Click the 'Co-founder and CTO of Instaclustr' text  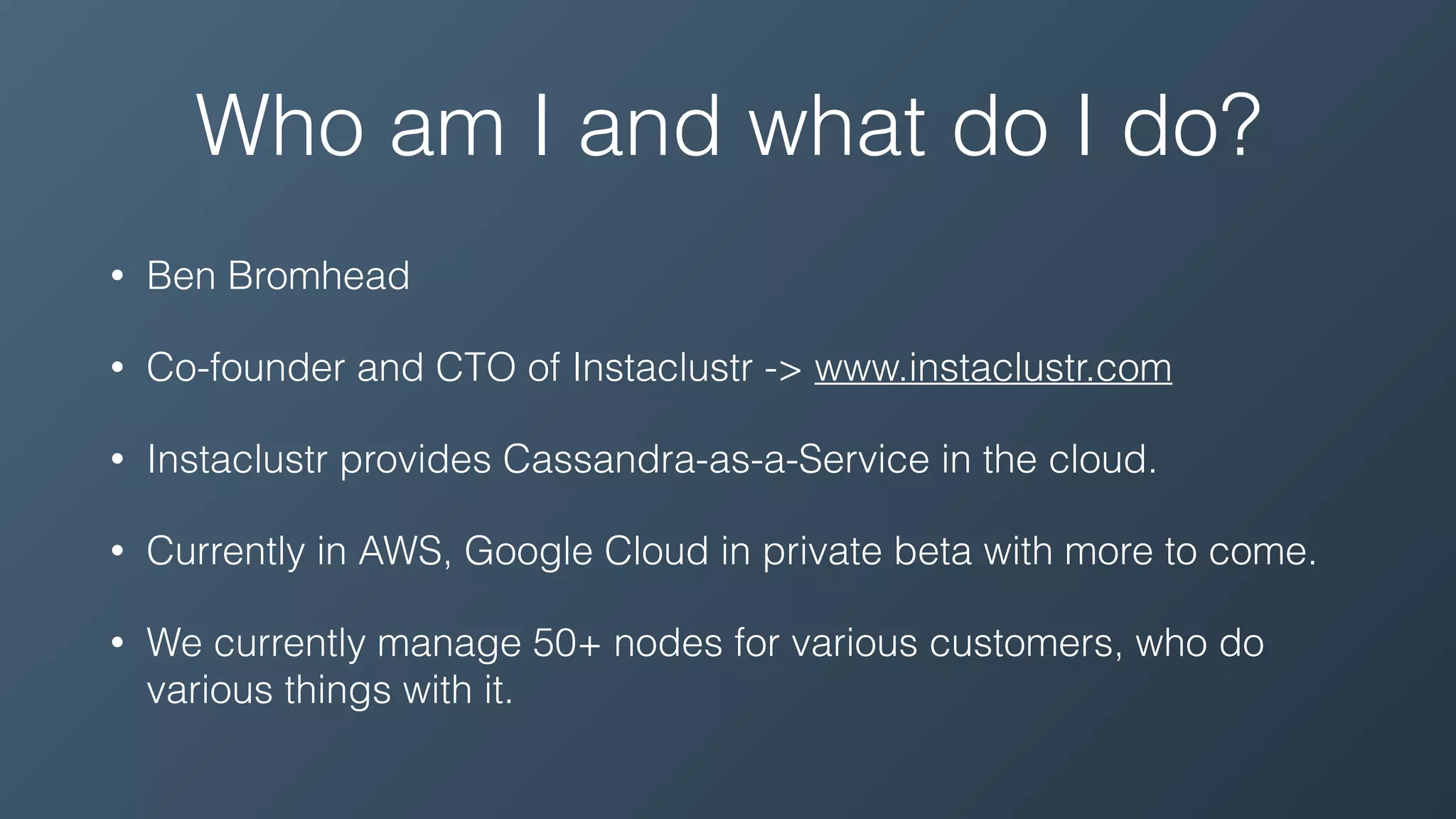click(449, 368)
